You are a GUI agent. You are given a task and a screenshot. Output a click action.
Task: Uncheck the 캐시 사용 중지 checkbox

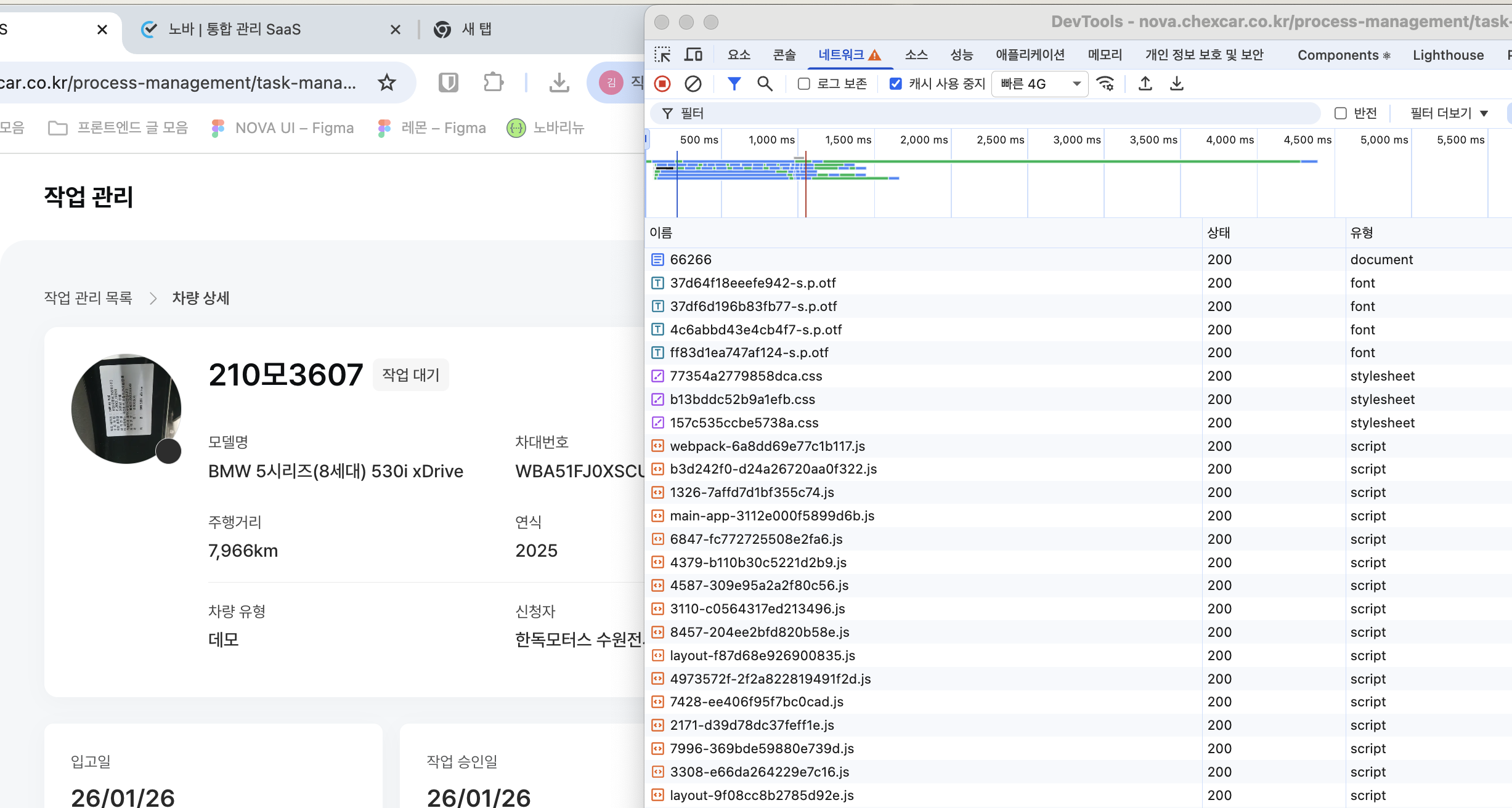[x=896, y=84]
